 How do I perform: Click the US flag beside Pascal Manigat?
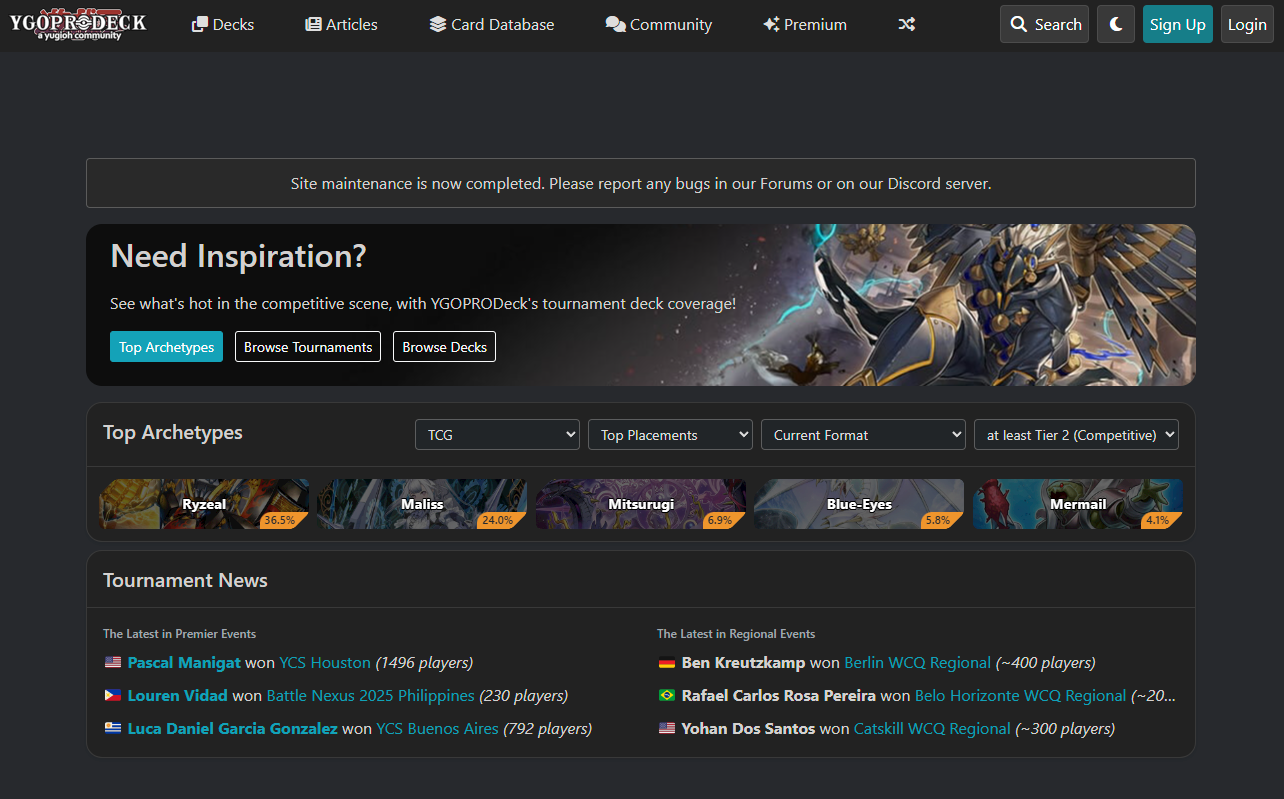(x=112, y=662)
